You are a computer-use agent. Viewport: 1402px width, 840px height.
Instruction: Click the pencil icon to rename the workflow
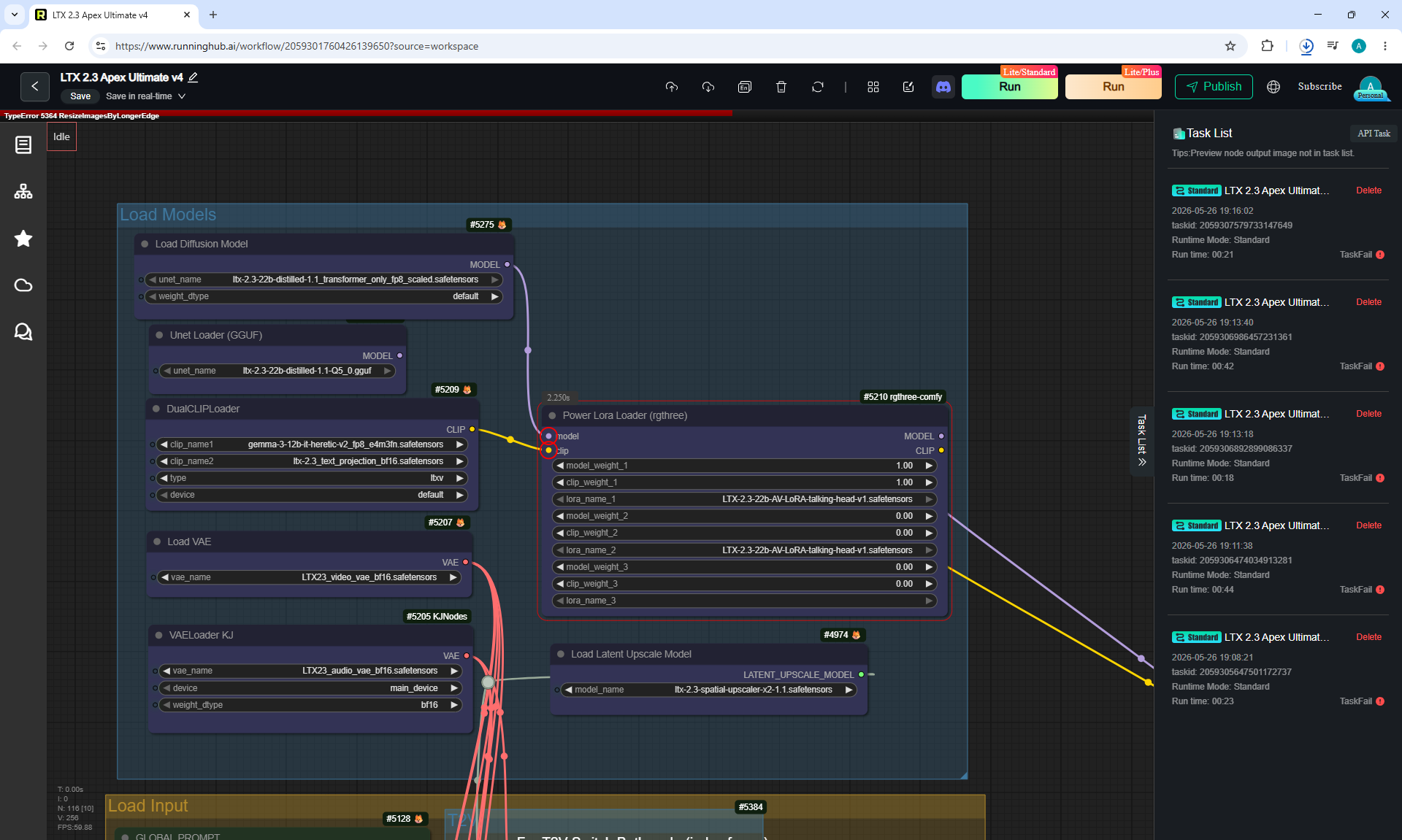pos(194,77)
